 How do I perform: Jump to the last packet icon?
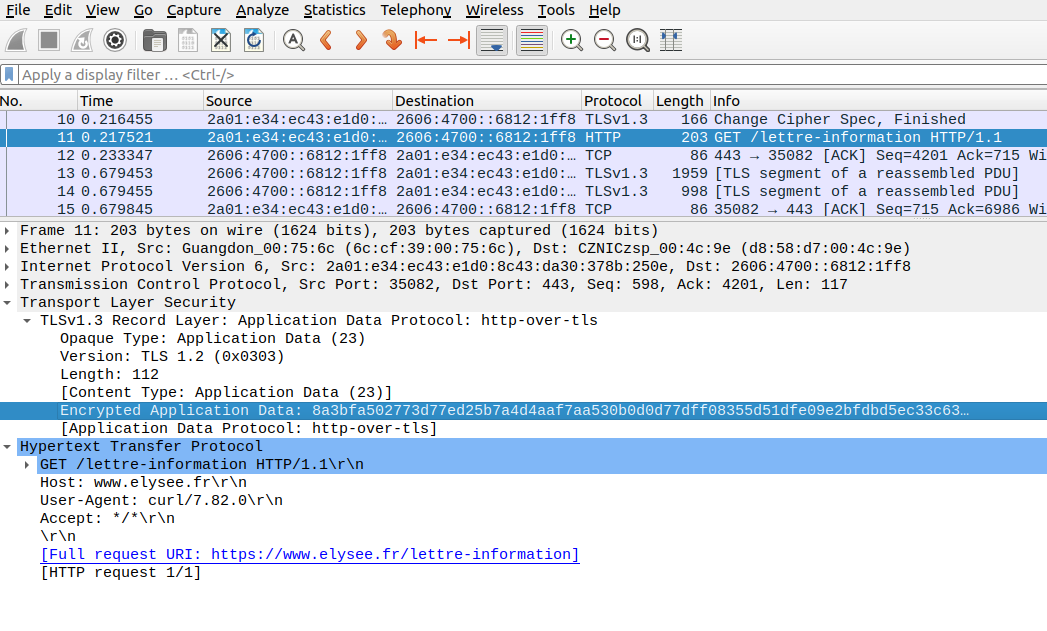tap(459, 40)
